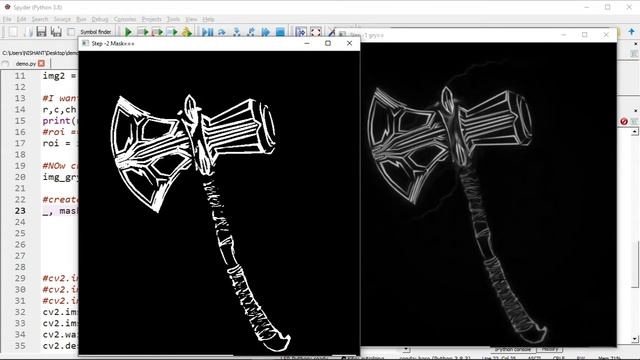Click the New file toolbar icon
The image size is (640, 360).
(x=13, y=31)
